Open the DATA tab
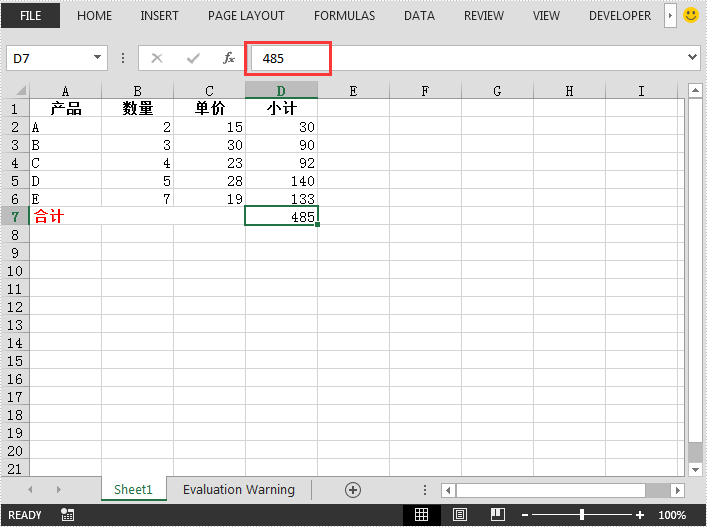707x527 pixels. (419, 16)
